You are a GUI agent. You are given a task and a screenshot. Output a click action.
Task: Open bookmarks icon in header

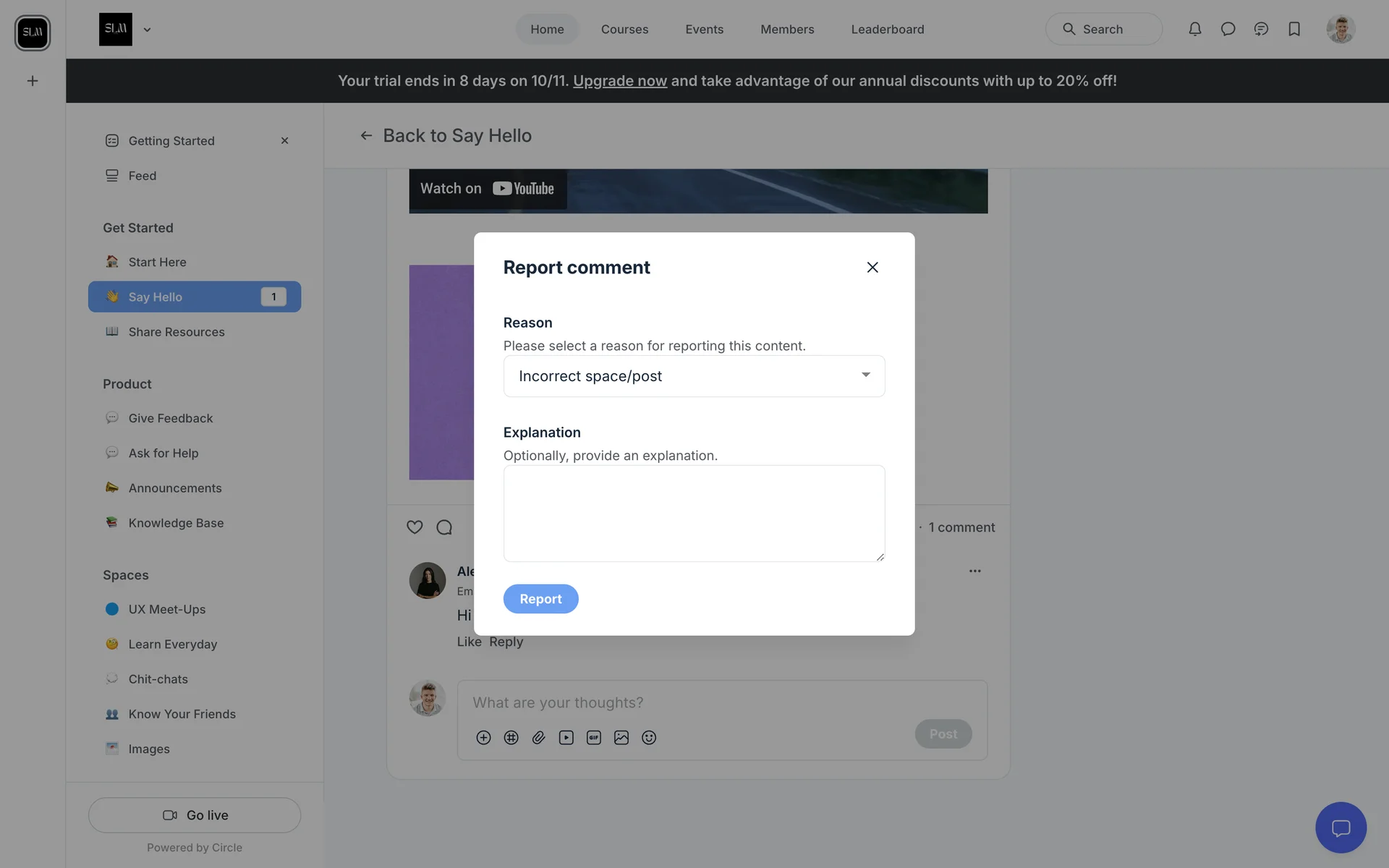pyautogui.click(x=1294, y=29)
